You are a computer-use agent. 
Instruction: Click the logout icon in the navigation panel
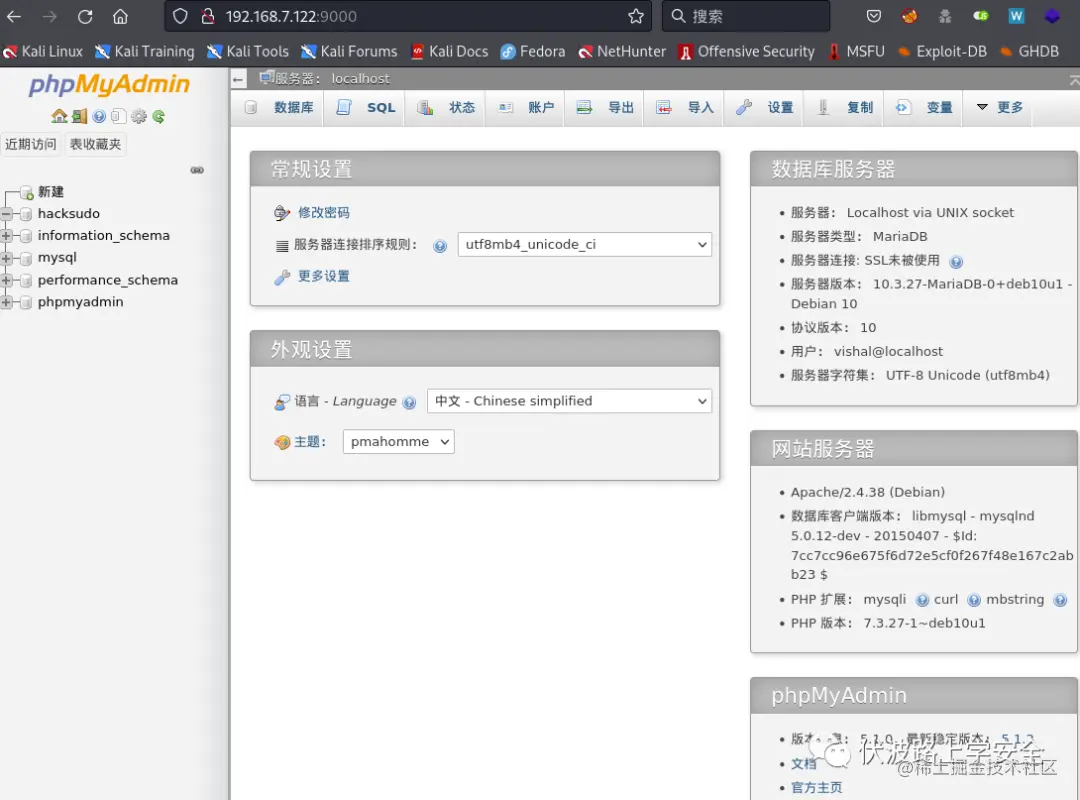(x=79, y=116)
